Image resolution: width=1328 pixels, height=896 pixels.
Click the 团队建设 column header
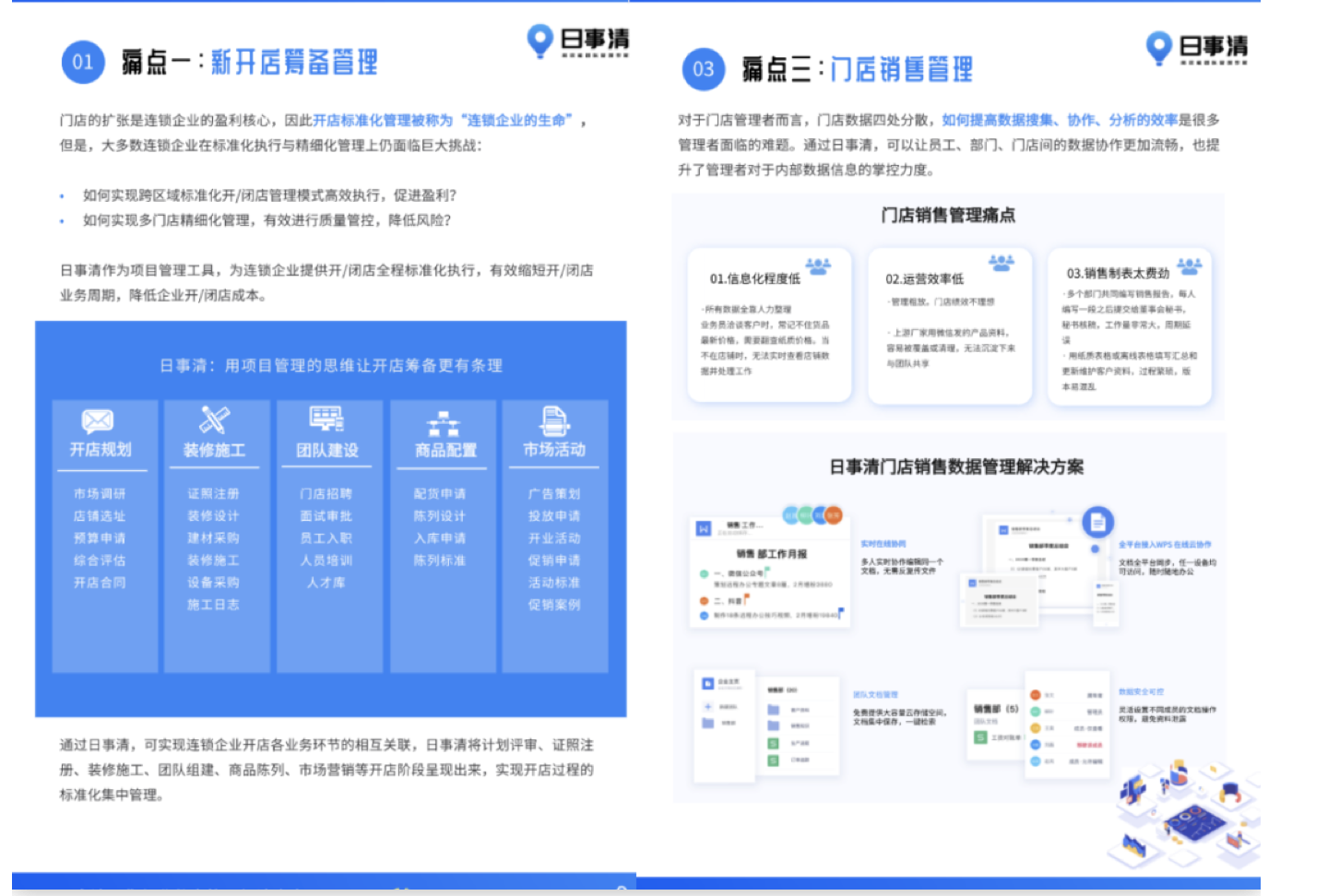[x=327, y=451]
